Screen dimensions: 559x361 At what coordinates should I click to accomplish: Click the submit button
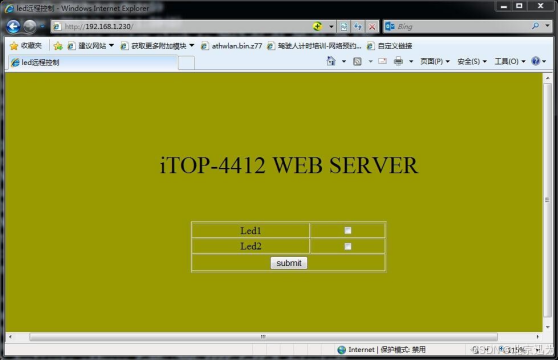tap(289, 263)
